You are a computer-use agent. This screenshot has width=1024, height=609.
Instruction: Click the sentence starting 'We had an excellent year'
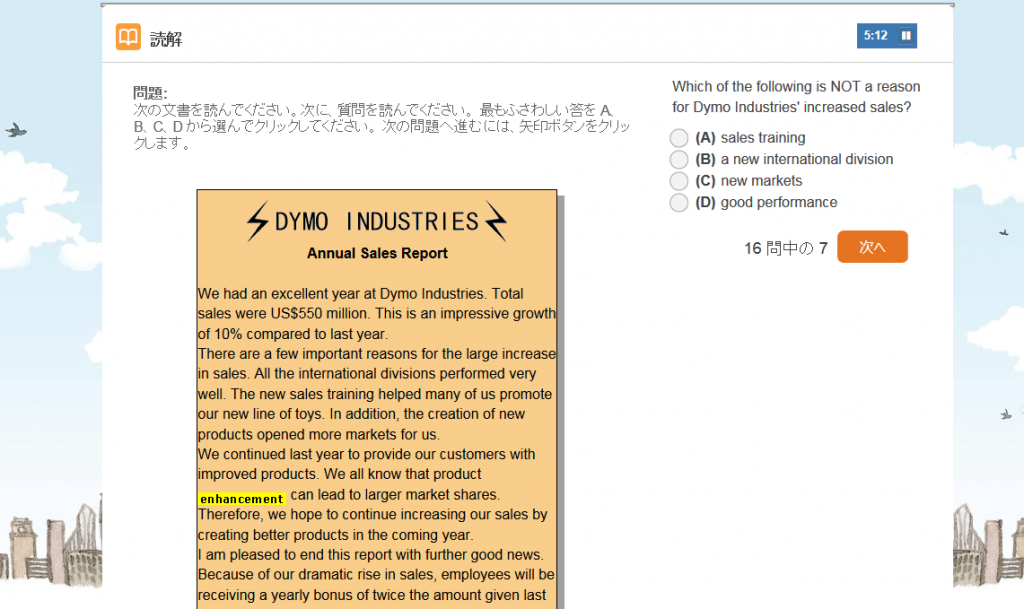(x=360, y=294)
